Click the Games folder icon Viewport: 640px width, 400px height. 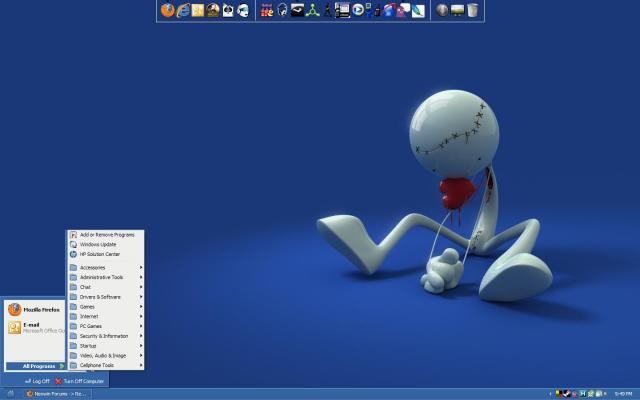pyautogui.click(x=73, y=307)
